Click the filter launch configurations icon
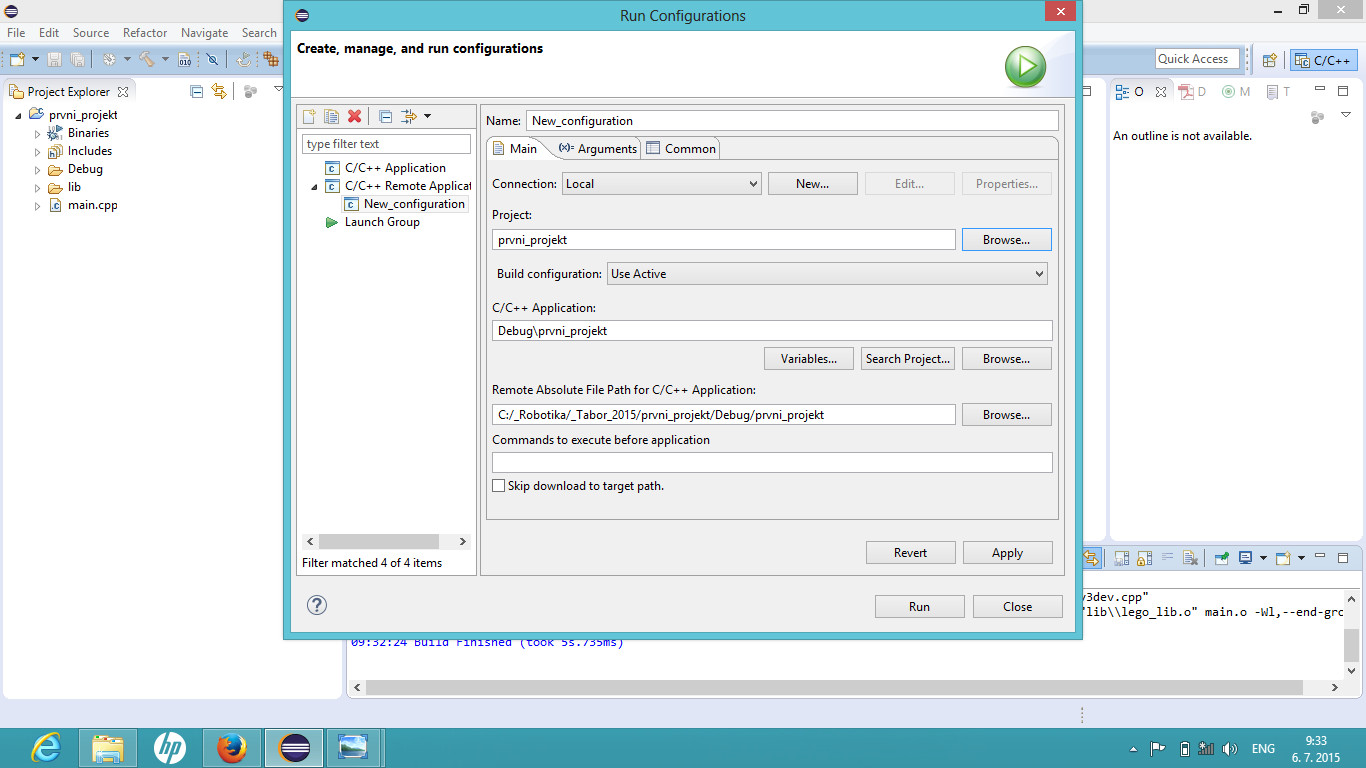The width and height of the screenshot is (1366, 768). (410, 117)
